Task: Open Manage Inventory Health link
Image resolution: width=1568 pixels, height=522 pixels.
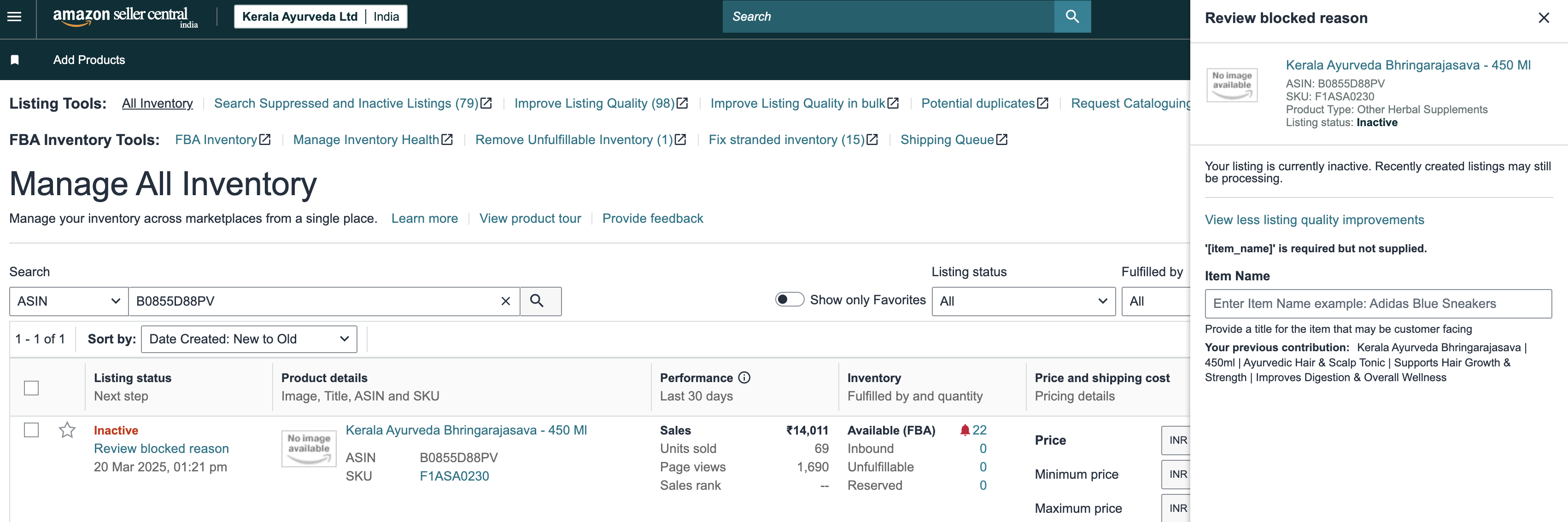Action: coord(373,140)
